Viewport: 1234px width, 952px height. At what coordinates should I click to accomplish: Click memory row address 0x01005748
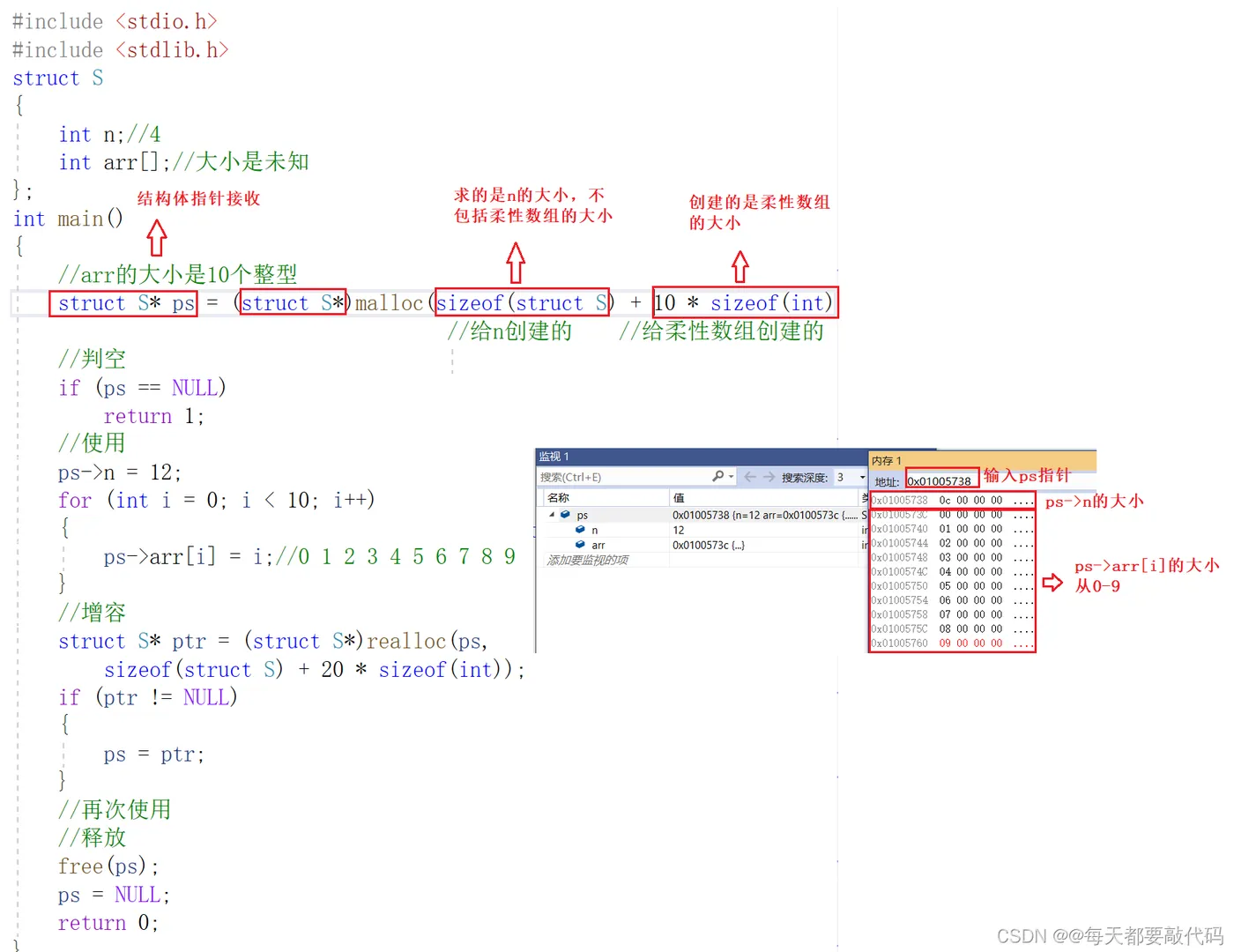pos(899,557)
